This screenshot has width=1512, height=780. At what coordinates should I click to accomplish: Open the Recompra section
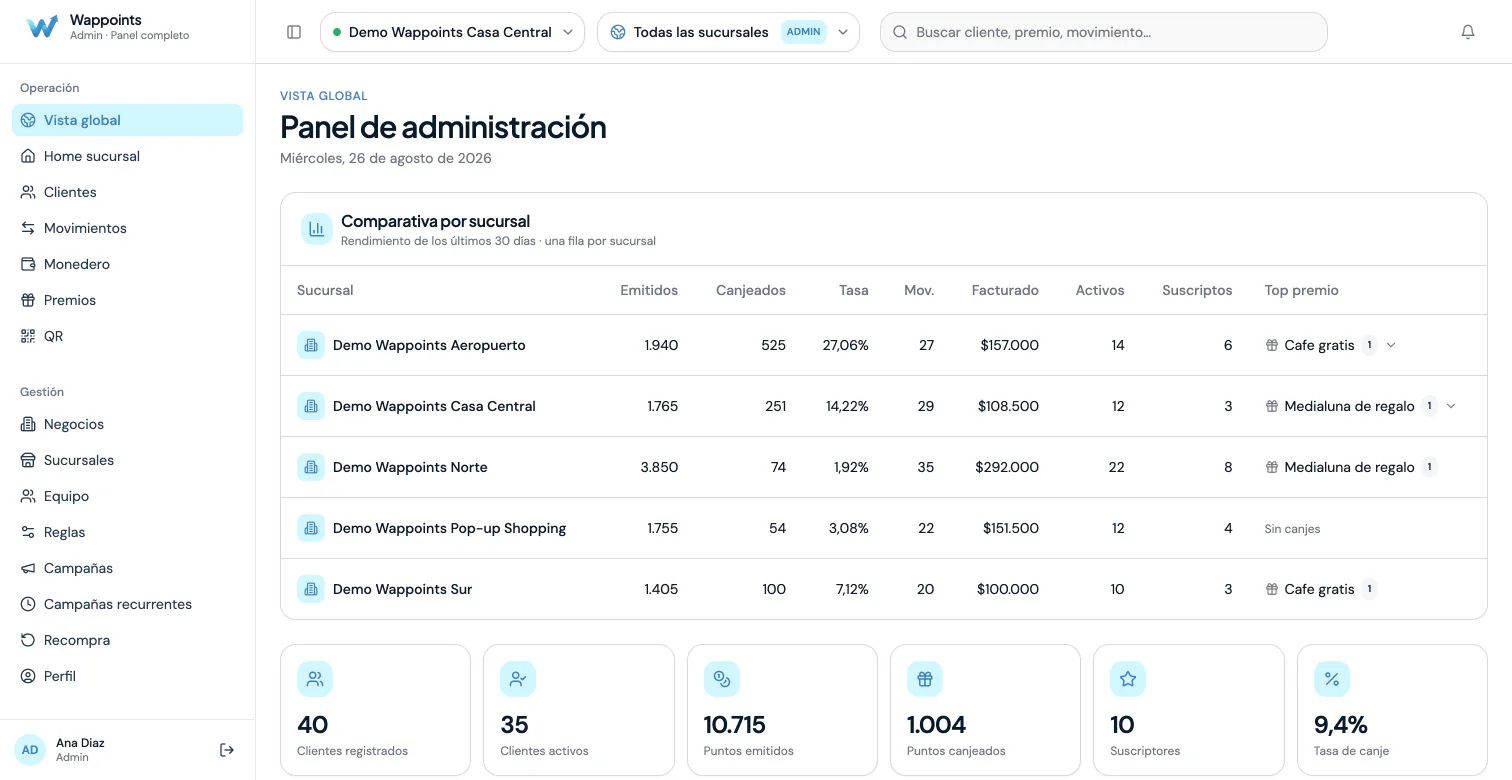click(x=127, y=640)
